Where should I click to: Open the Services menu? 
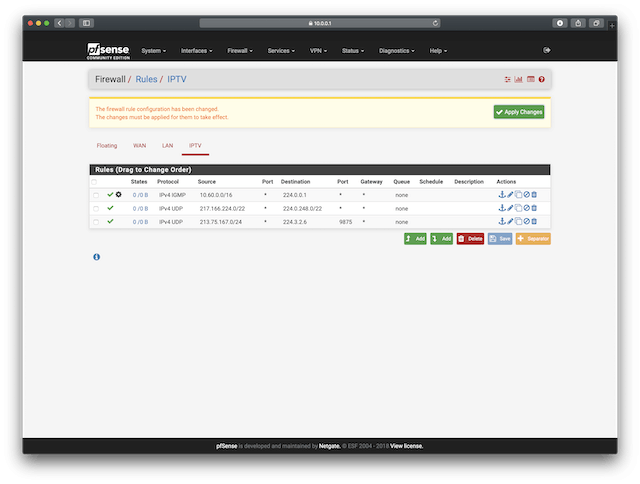[281, 51]
